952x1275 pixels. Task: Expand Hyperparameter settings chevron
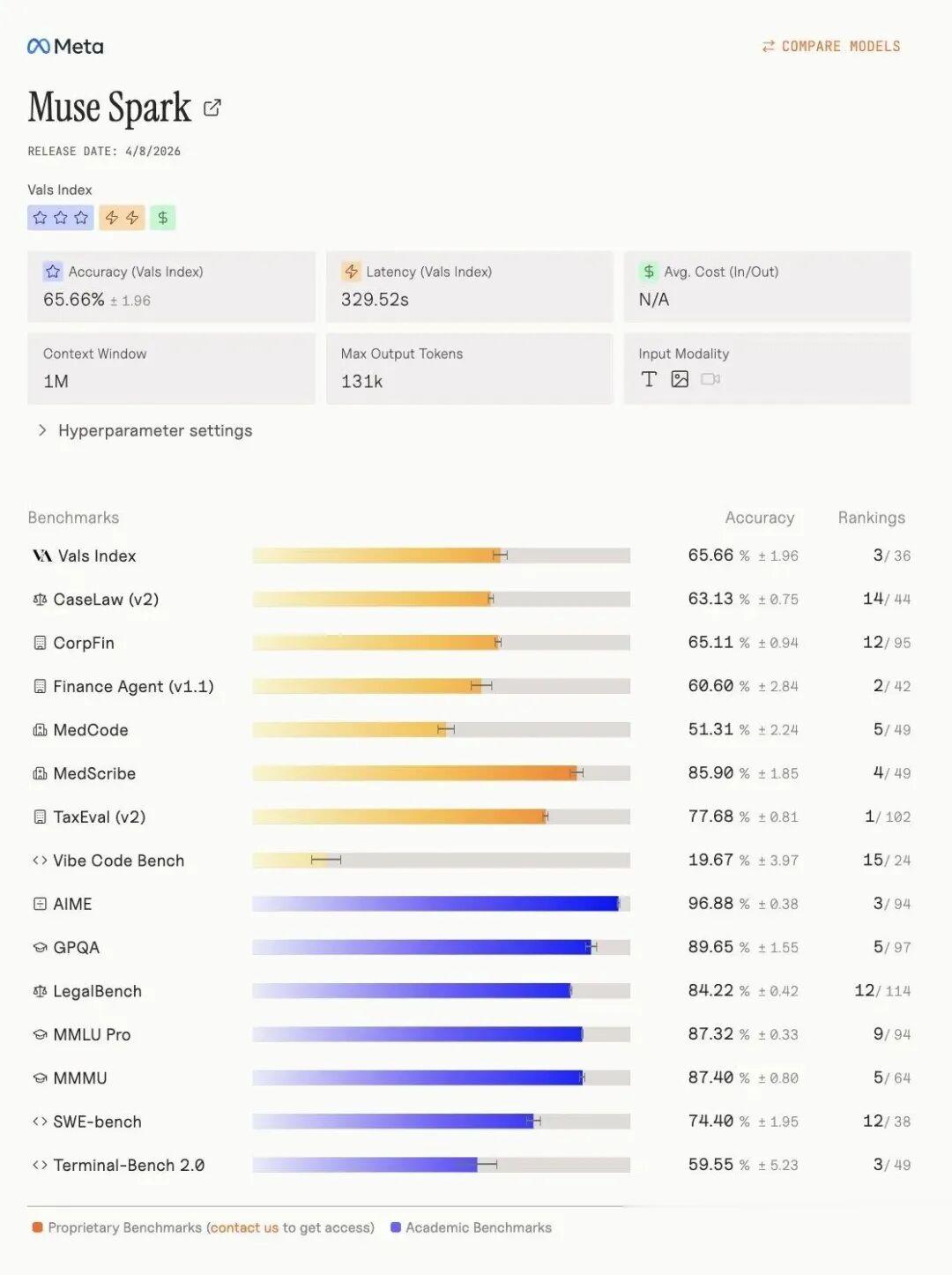pos(41,430)
